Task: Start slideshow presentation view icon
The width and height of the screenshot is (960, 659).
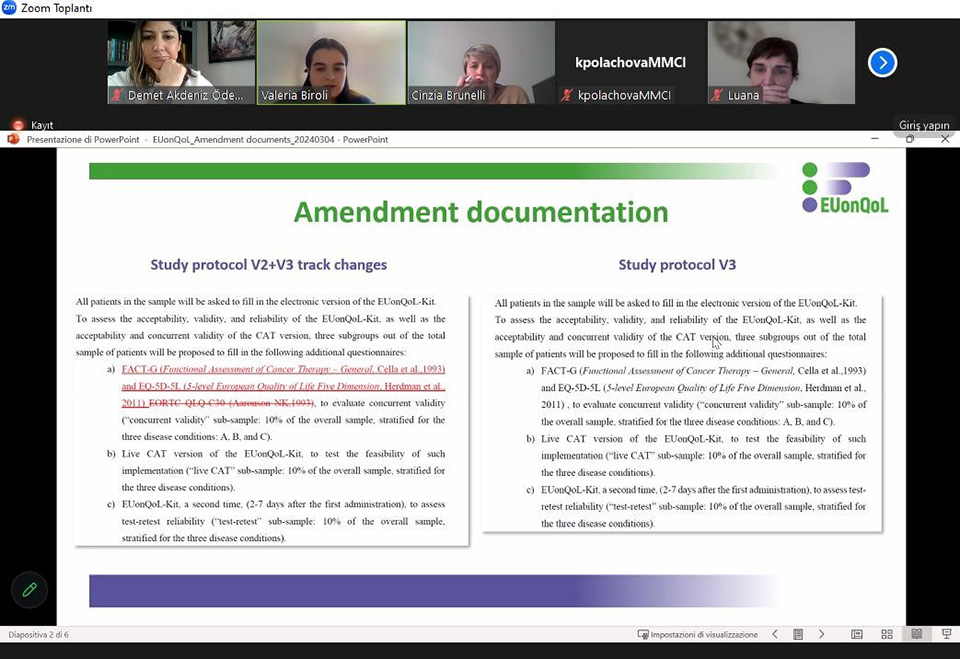Action: pos(945,634)
